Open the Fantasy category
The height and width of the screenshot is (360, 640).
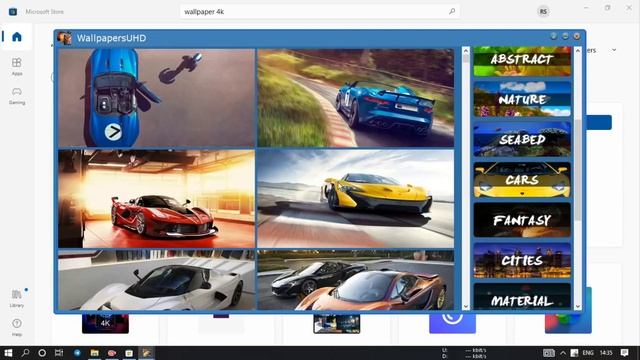pyautogui.click(x=522, y=220)
